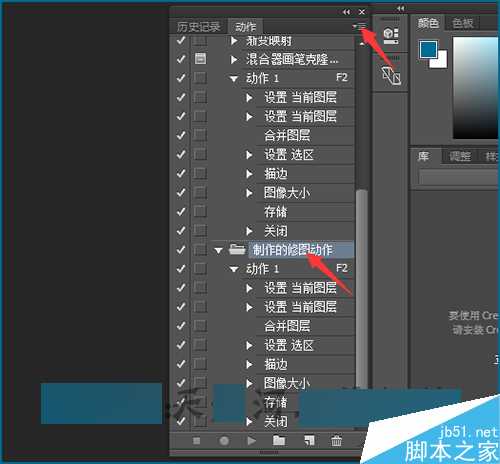This screenshot has width=500, height=464.
Task: Uncheck the 渐变映射 action checkmark
Action: [181, 41]
